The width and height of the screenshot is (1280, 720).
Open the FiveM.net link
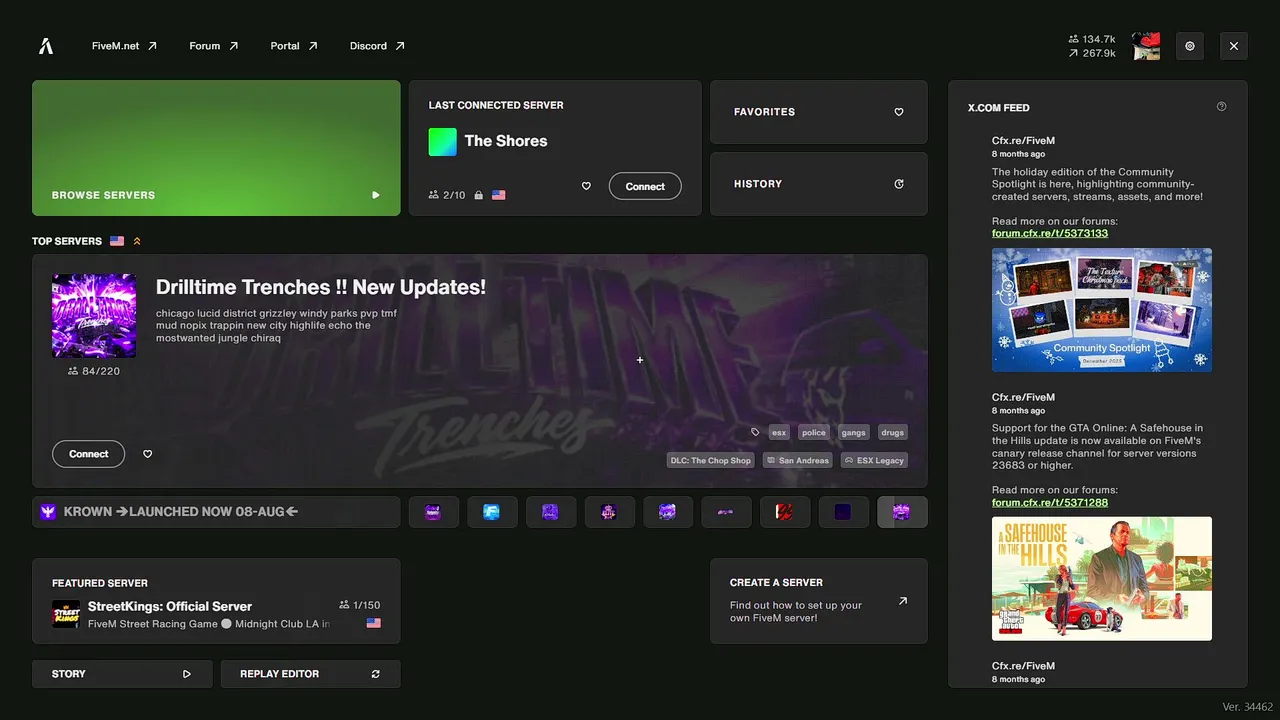tap(124, 46)
